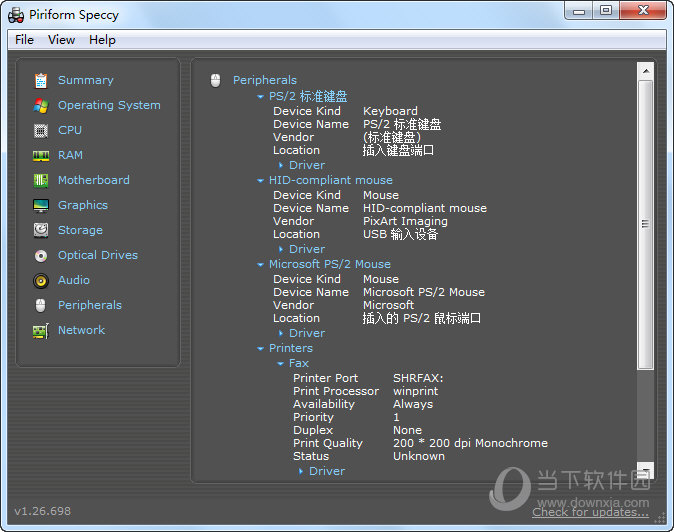The height and width of the screenshot is (532, 674).
Task: Collapse the Fax printer node
Action: click(x=280, y=364)
